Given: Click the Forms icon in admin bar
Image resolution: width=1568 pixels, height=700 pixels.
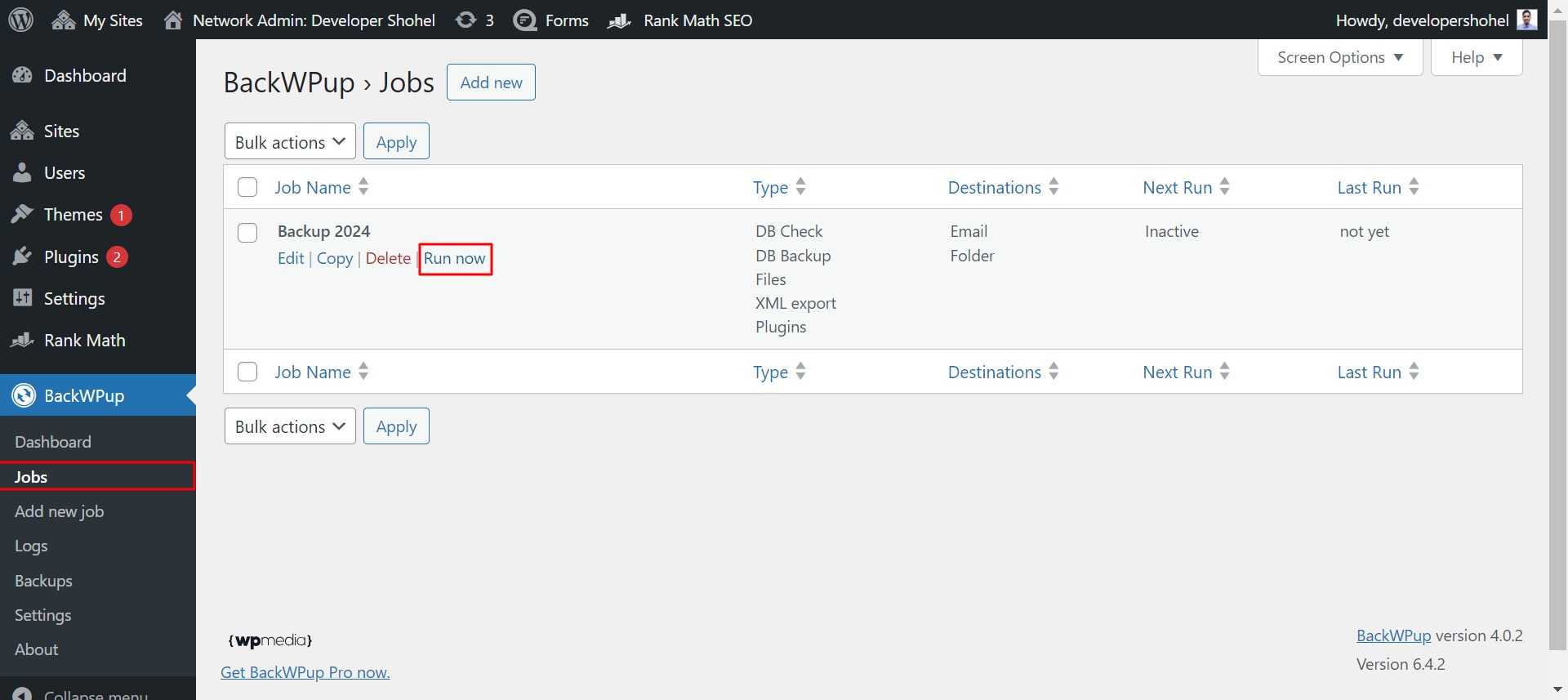Looking at the screenshot, I should point(525,20).
